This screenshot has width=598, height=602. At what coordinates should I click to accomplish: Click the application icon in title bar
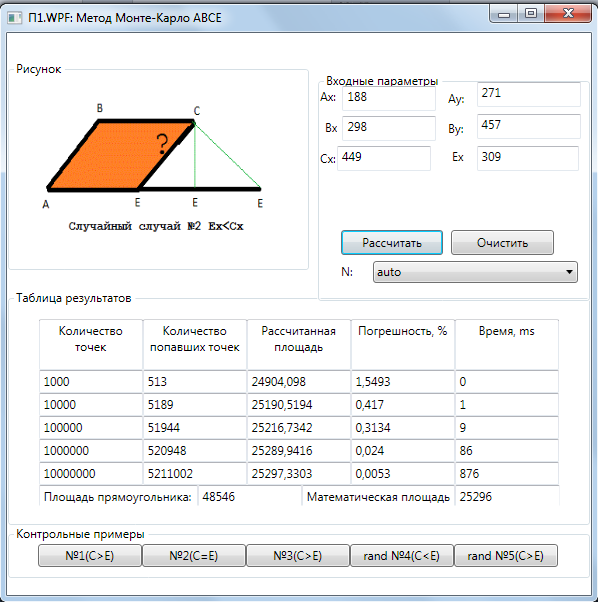click(x=15, y=18)
